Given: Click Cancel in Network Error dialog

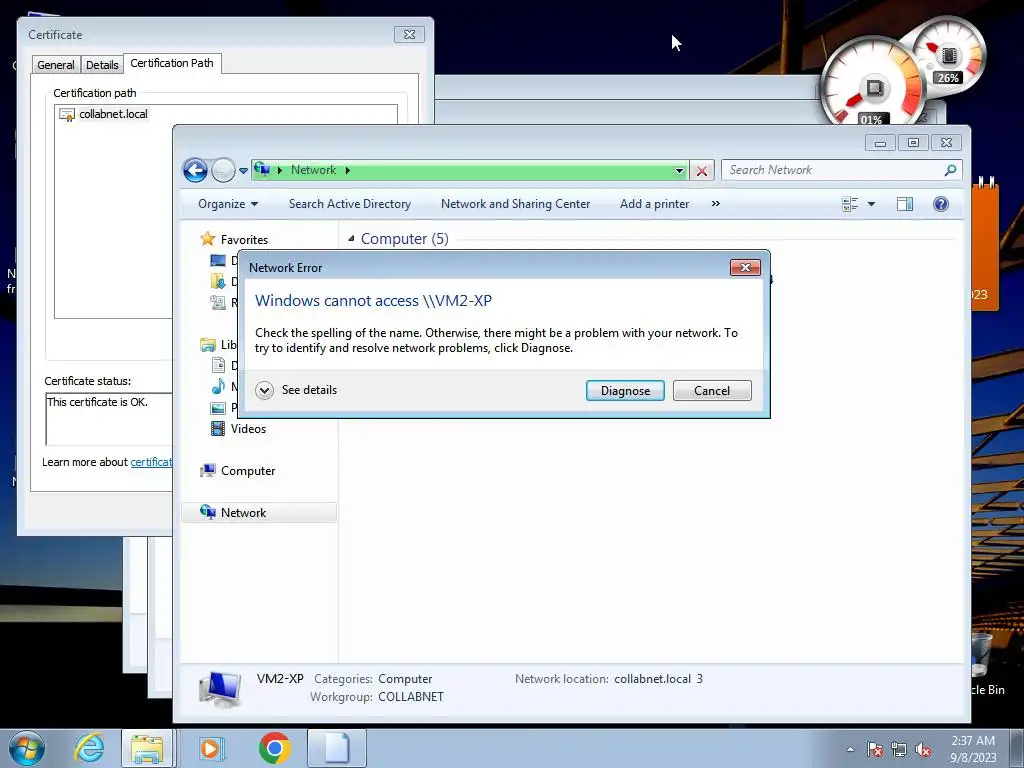Looking at the screenshot, I should pyautogui.click(x=712, y=391).
